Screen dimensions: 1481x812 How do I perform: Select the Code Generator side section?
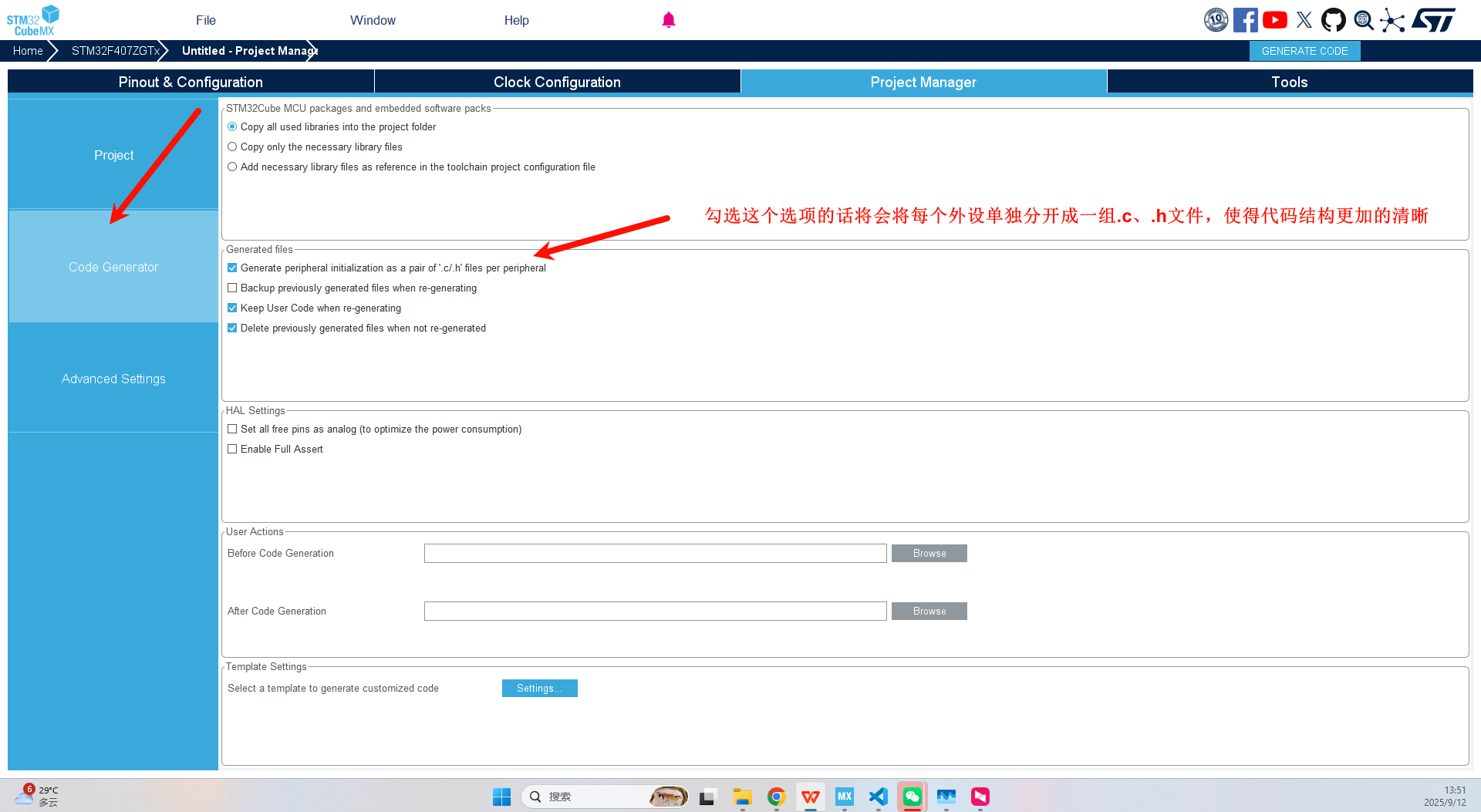[x=113, y=267]
